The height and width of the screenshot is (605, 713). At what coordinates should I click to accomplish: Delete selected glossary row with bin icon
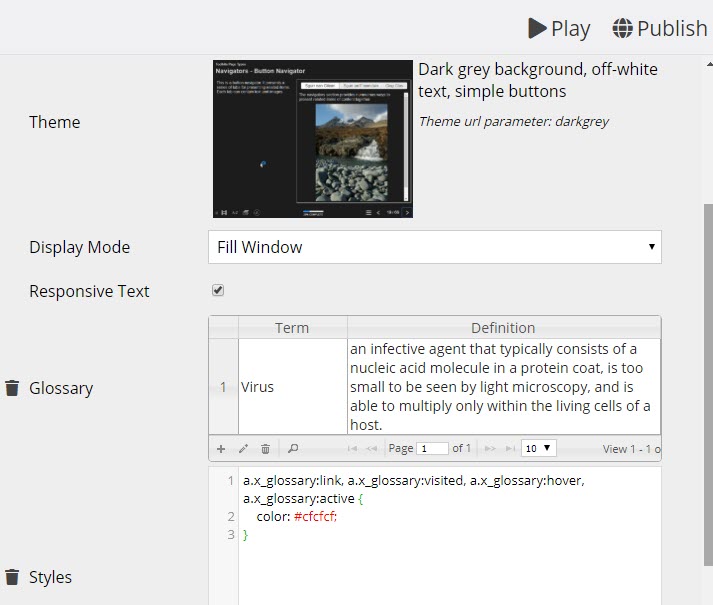click(x=266, y=449)
